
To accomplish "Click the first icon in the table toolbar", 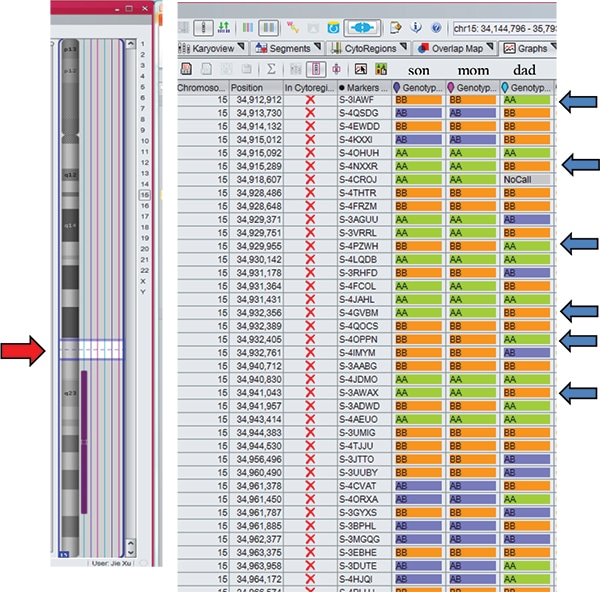I will coord(186,69).
